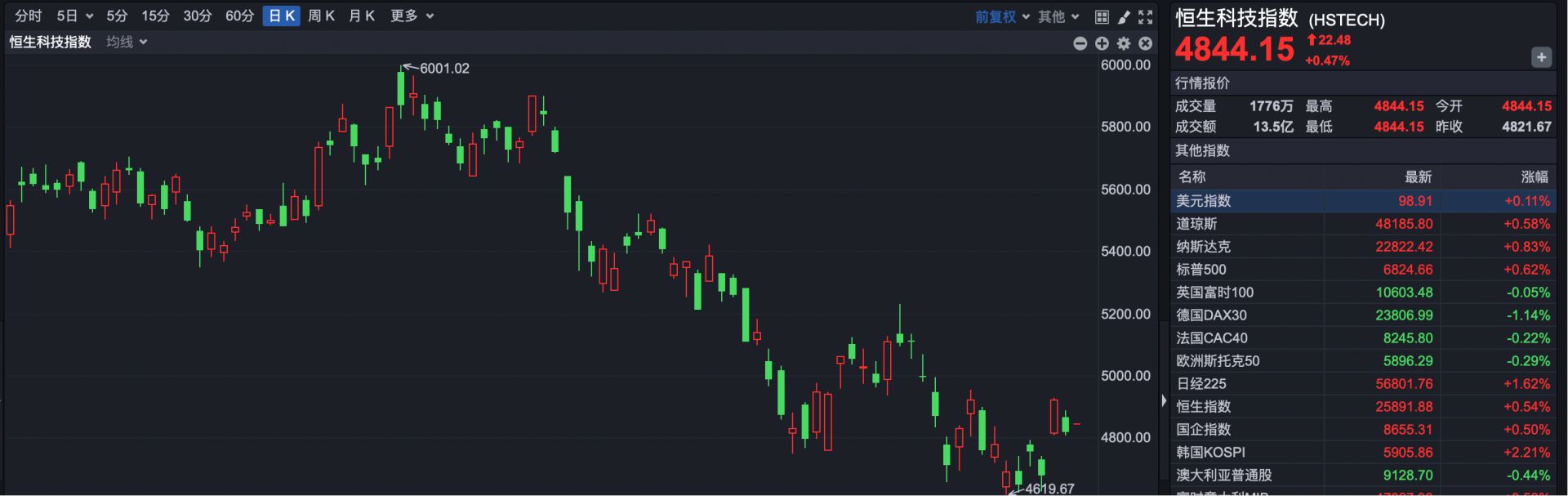This screenshot has height=496, width=1568.
Task: Switch to the 分时 intraday tab
Action: coord(29,16)
